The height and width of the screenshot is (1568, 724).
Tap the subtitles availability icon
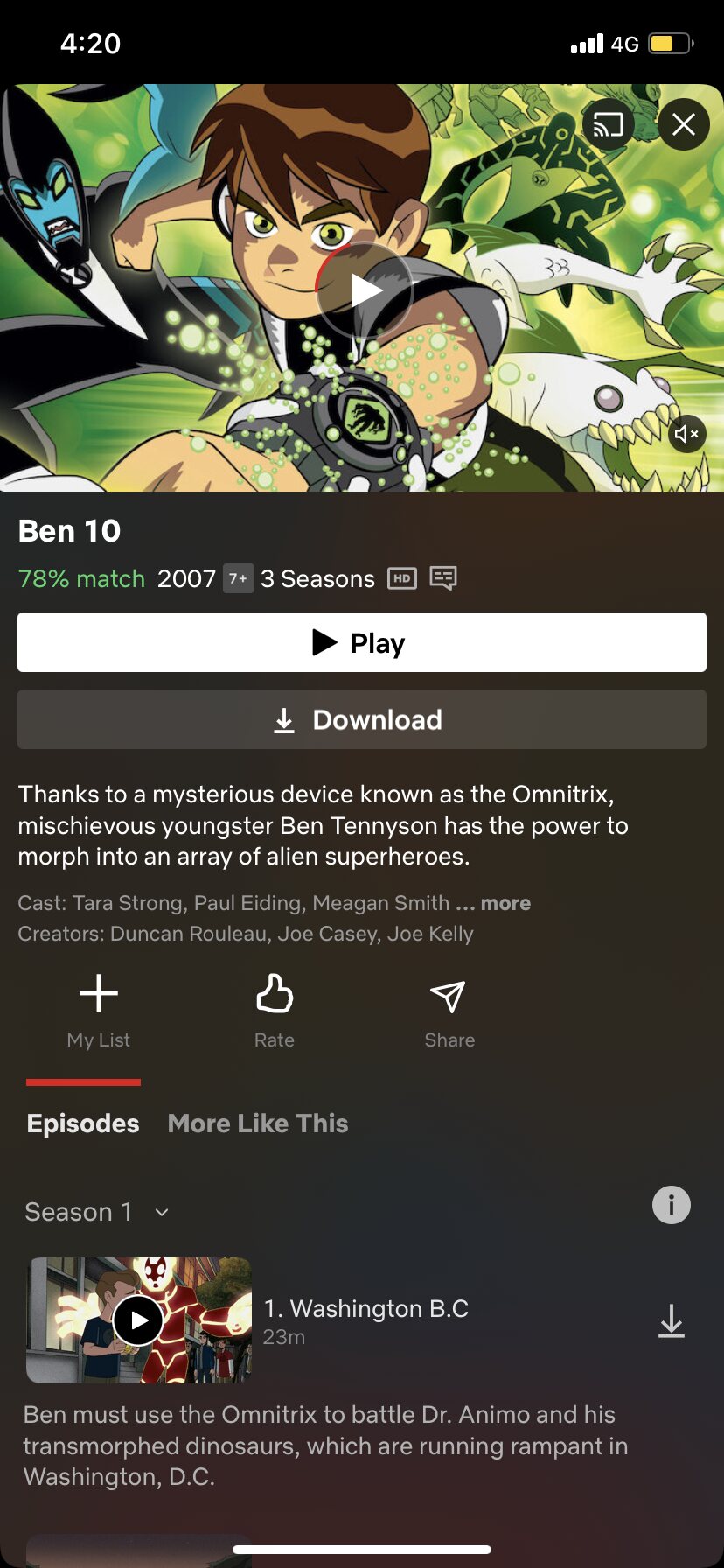tap(443, 578)
